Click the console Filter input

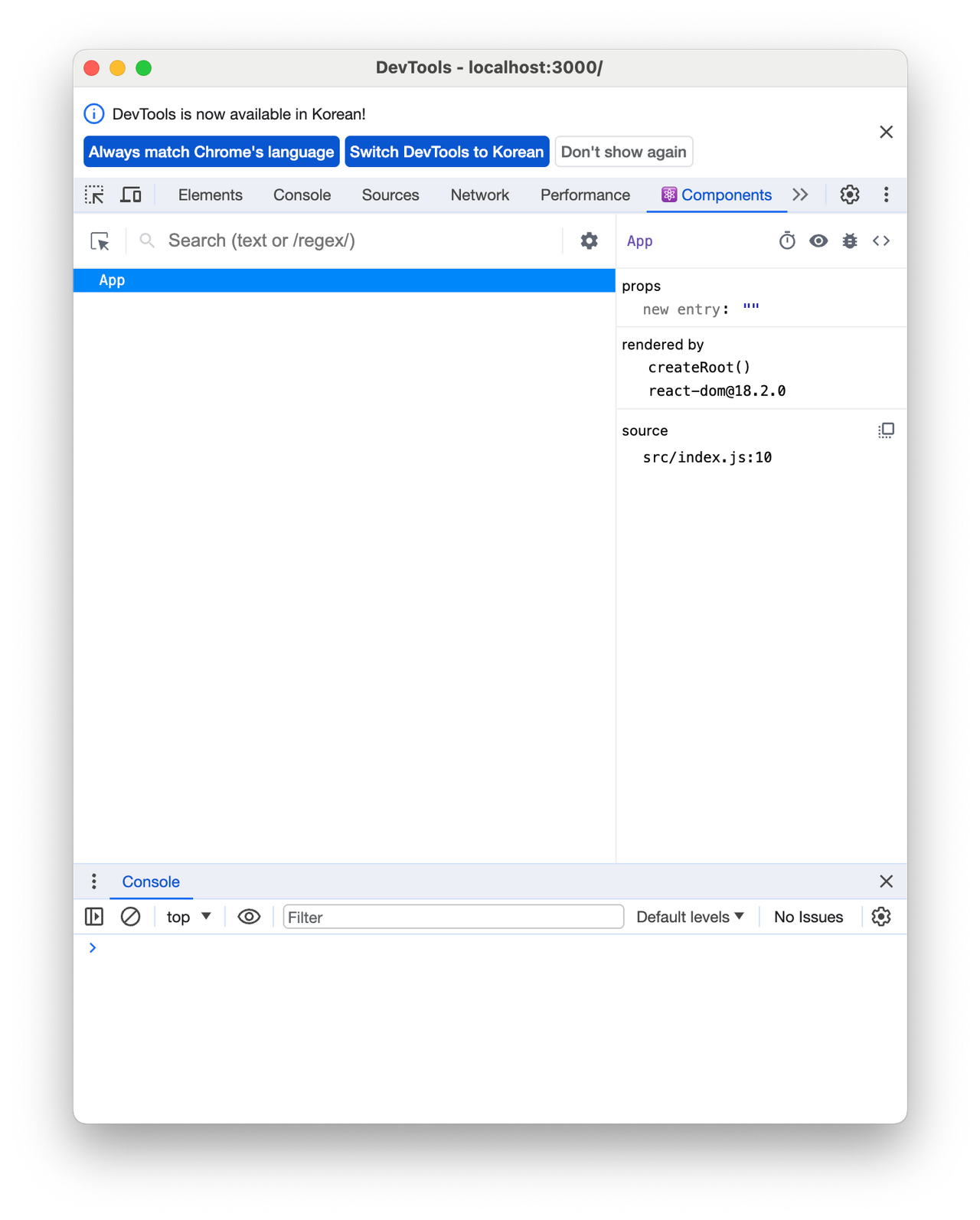coord(453,917)
